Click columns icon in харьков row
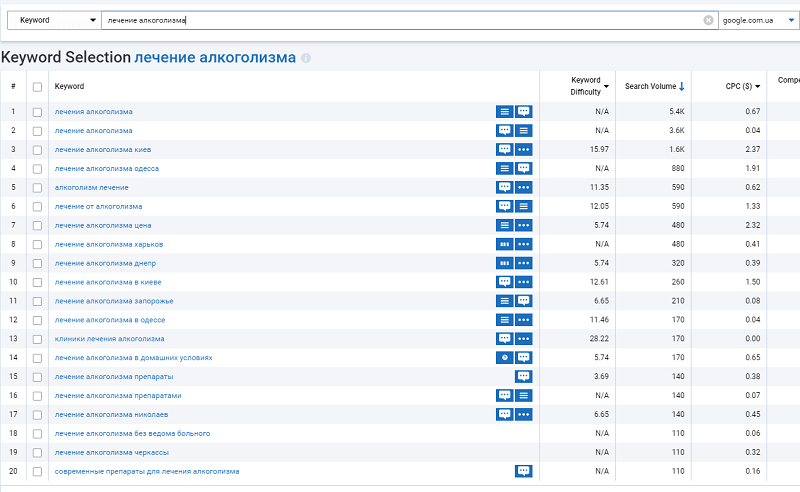The width and height of the screenshot is (800, 492). click(x=505, y=244)
